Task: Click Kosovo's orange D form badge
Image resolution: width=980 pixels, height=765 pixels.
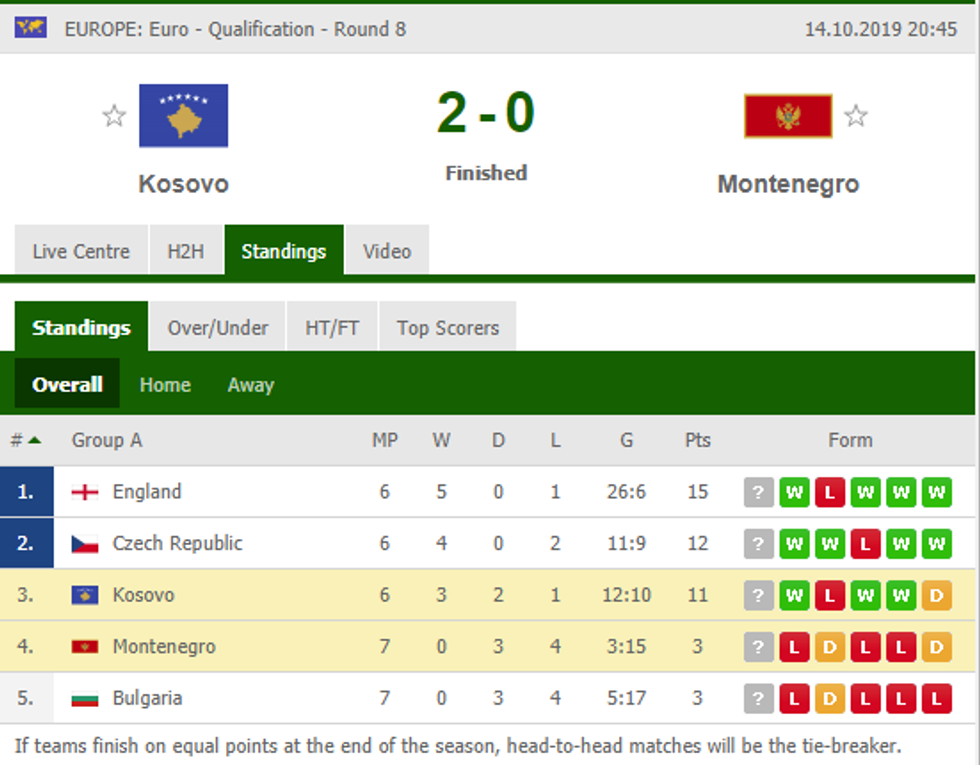Action: pyautogui.click(x=936, y=596)
